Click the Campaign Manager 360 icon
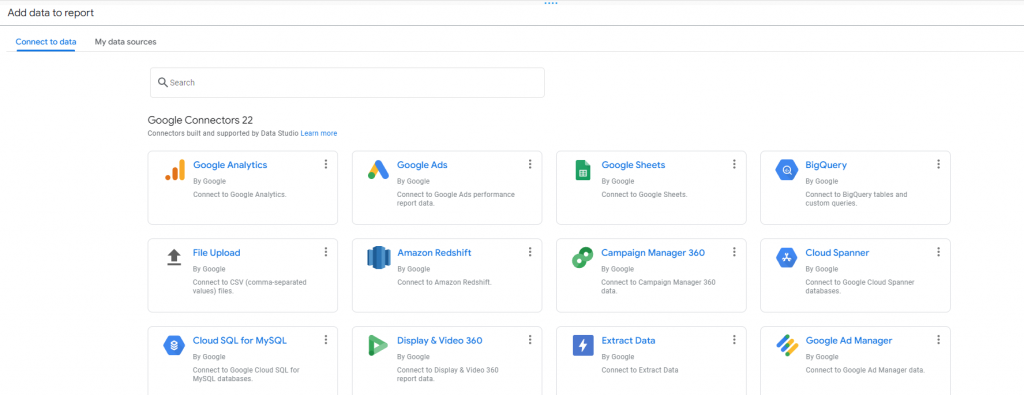 pyautogui.click(x=583, y=258)
